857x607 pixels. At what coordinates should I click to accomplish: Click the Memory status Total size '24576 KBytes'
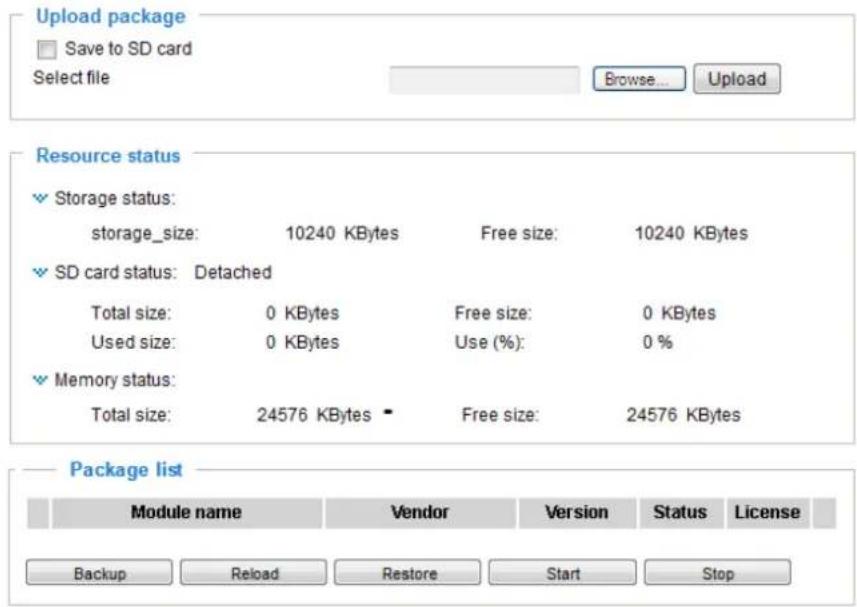[314, 415]
